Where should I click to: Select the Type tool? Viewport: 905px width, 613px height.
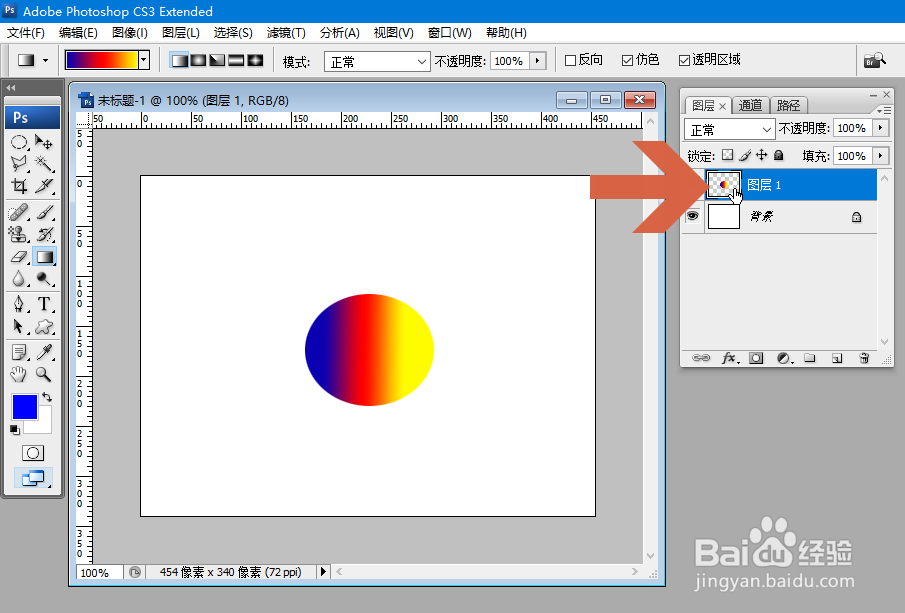(44, 302)
